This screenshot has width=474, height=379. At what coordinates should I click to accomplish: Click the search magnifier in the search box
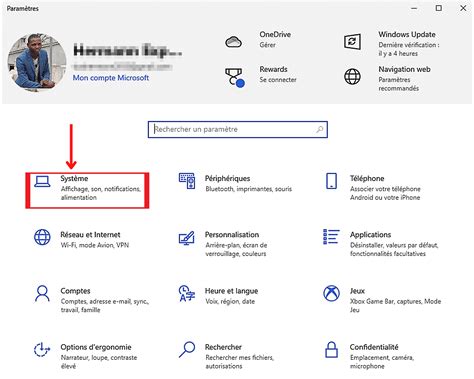[320, 129]
